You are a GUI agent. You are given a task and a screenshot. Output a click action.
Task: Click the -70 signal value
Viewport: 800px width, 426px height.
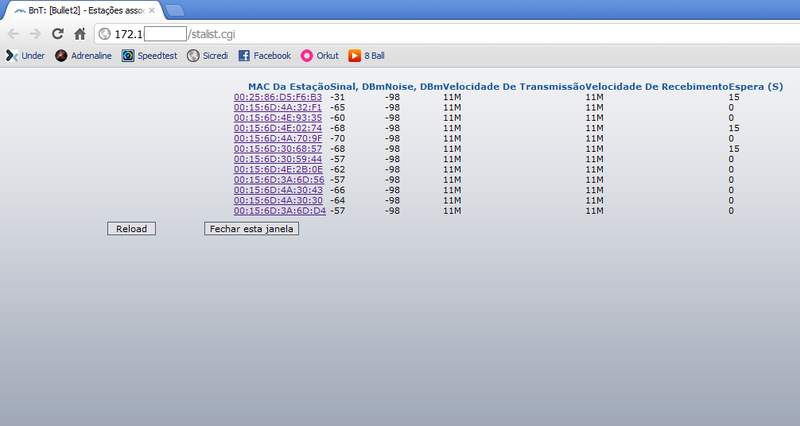point(337,138)
